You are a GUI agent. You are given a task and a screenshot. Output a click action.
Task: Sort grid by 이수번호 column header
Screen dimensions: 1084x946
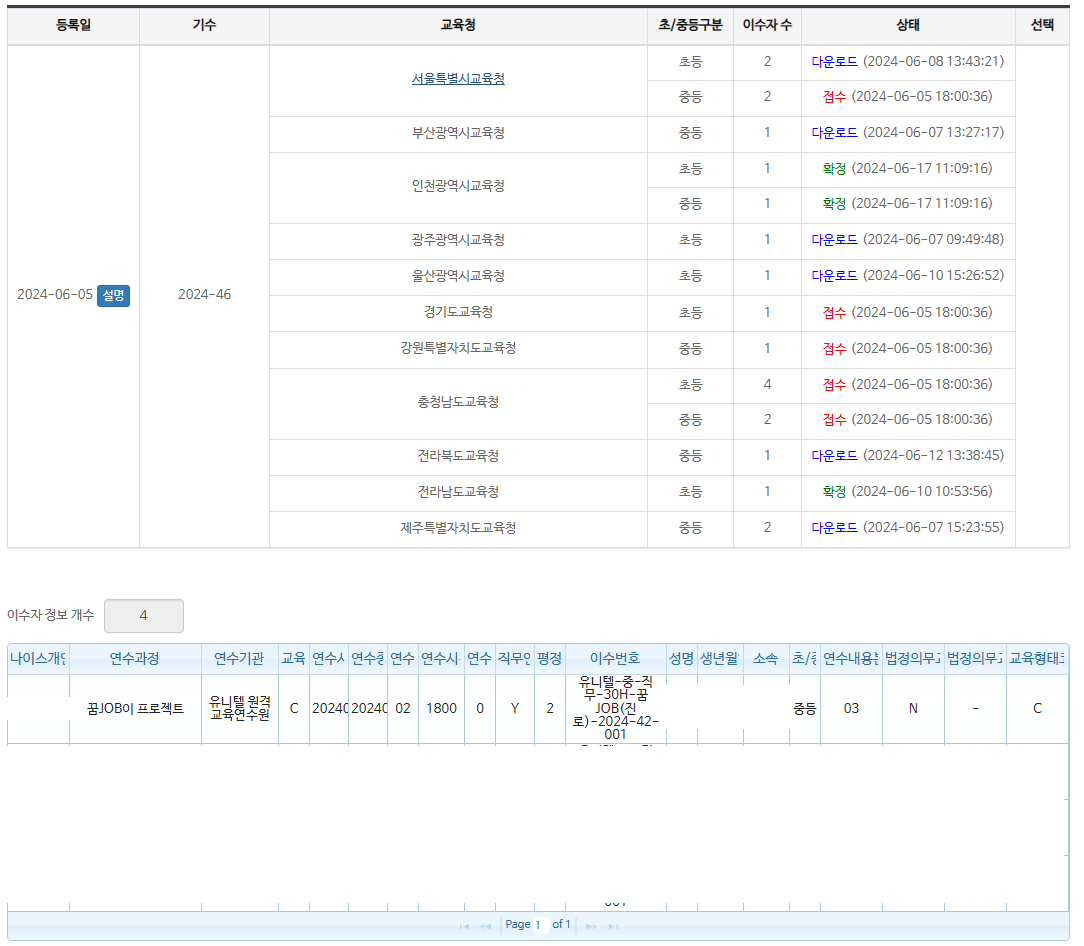coord(615,659)
